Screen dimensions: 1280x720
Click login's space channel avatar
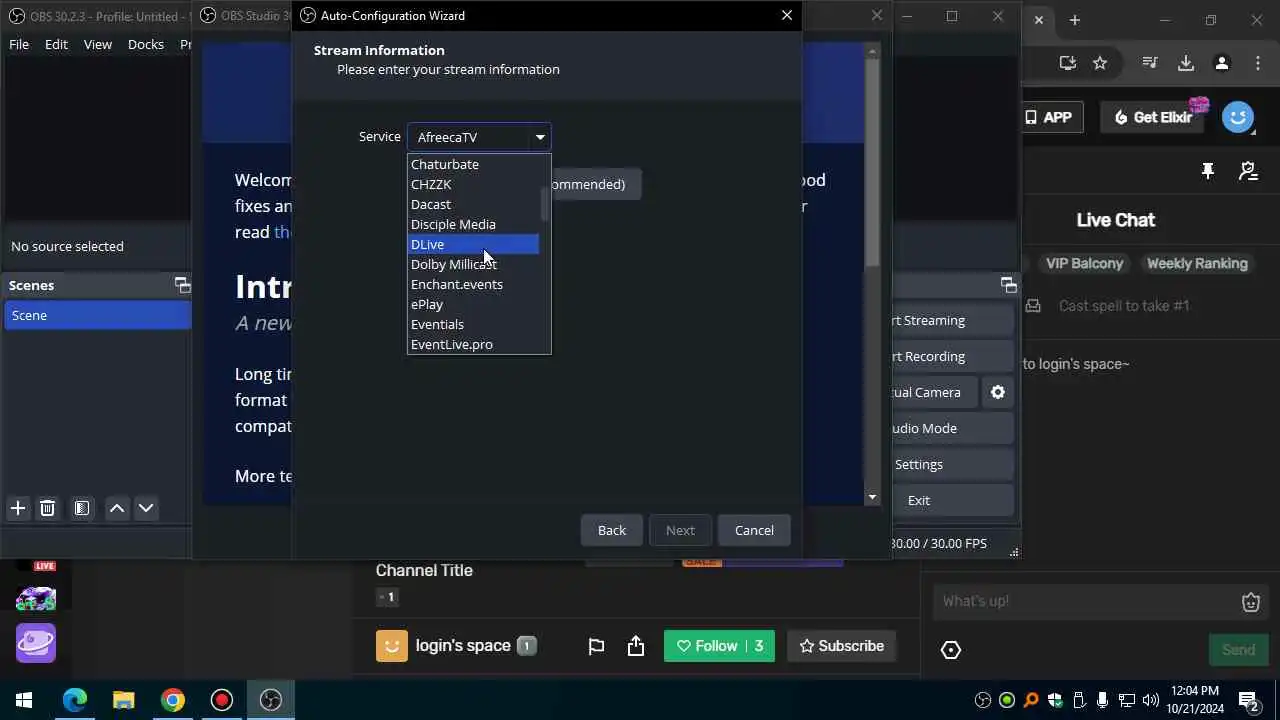tap(392, 646)
